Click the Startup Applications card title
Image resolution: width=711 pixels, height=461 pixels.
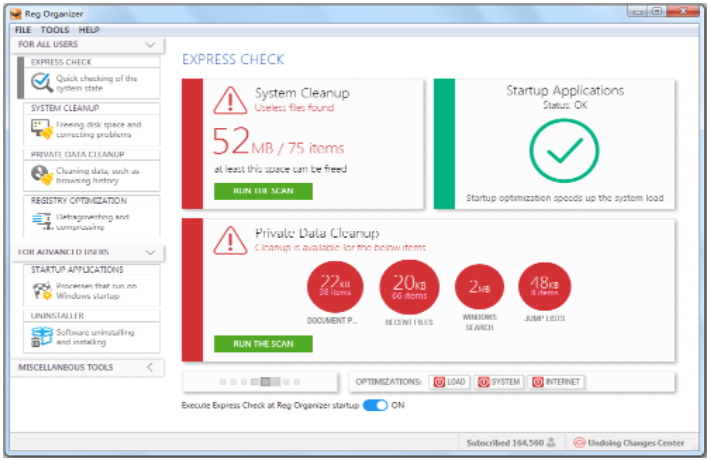point(565,90)
